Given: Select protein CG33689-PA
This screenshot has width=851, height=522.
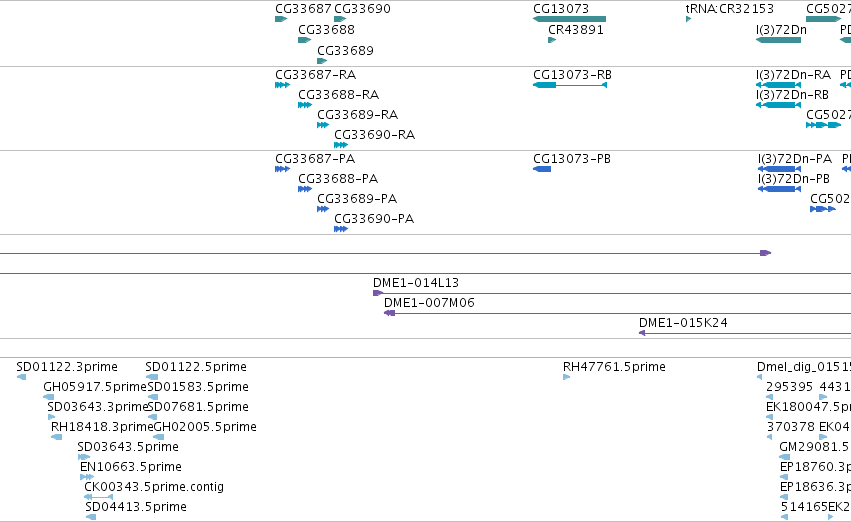Looking at the screenshot, I should 323,209.
